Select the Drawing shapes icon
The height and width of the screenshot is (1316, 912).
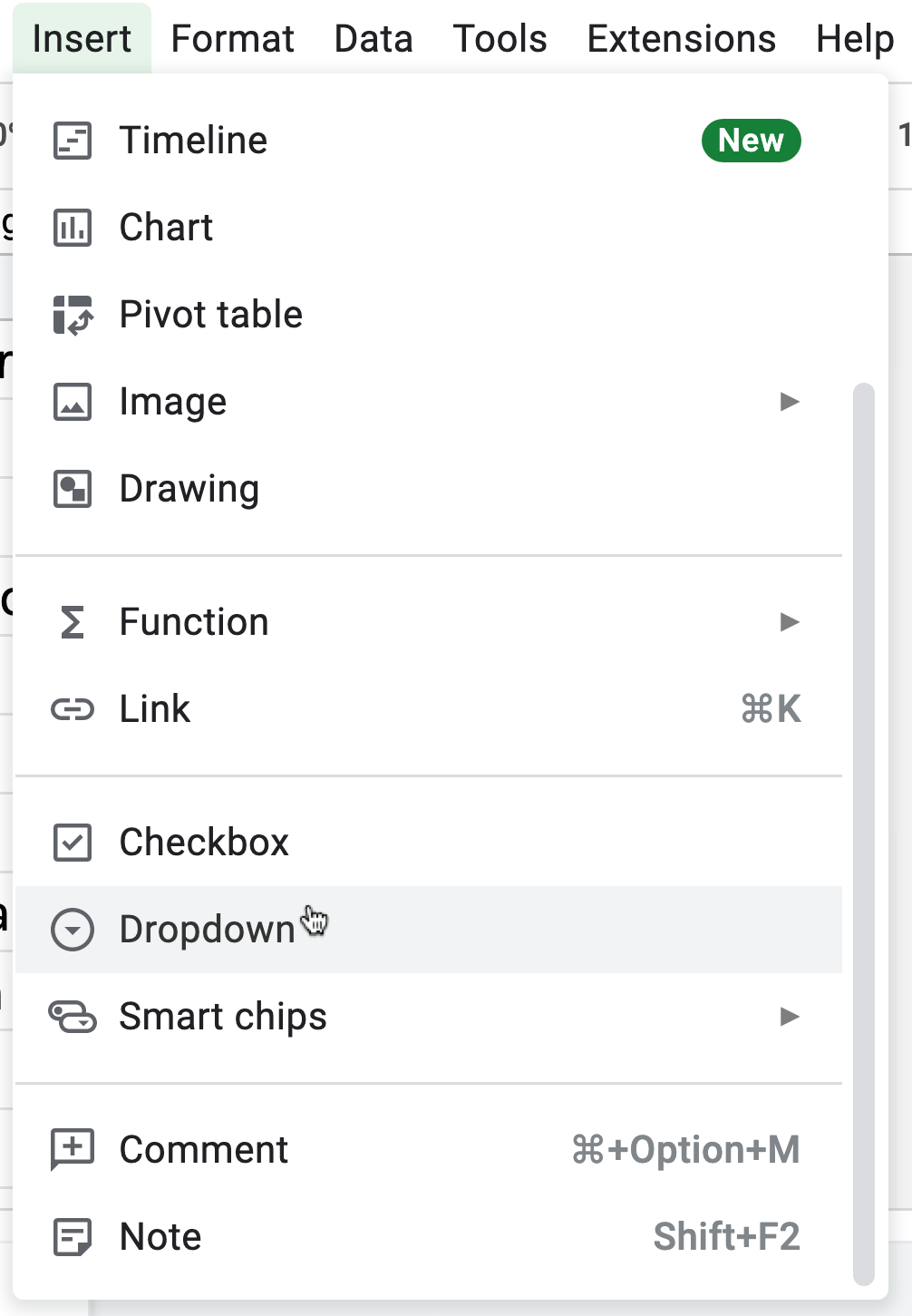coord(72,489)
